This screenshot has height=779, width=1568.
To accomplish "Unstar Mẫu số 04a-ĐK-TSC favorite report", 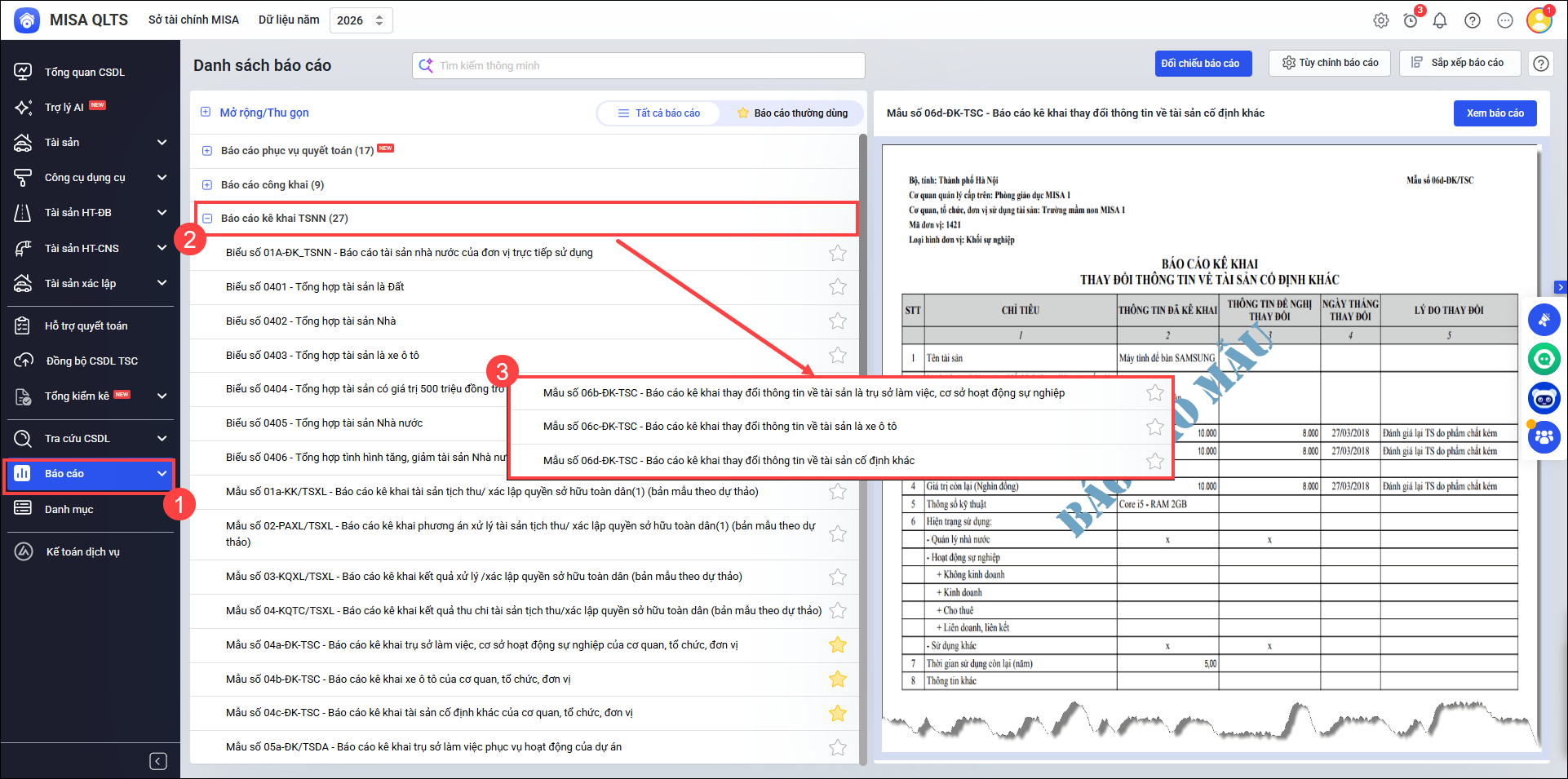I will point(837,645).
